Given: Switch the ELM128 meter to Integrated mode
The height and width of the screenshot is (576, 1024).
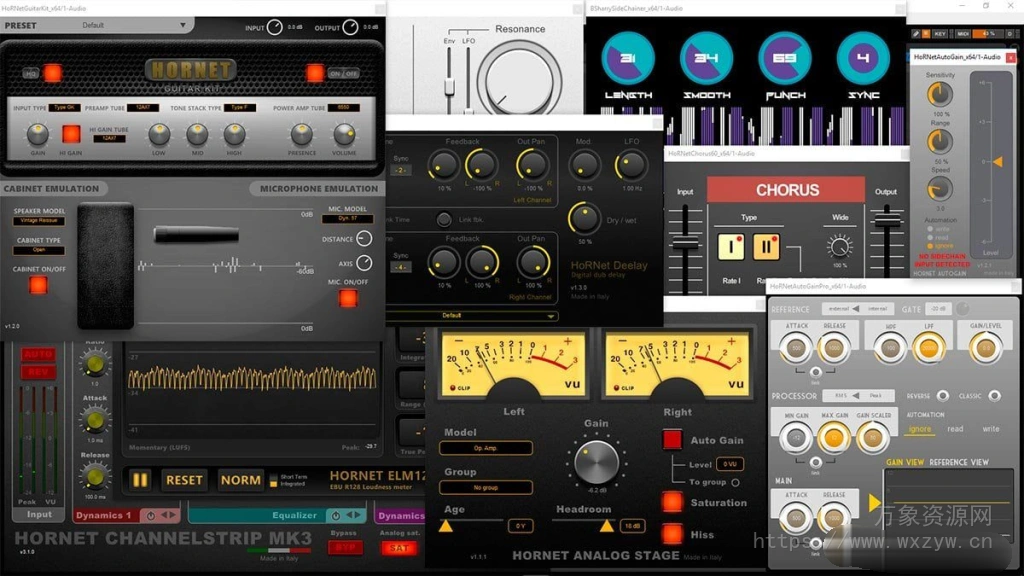Looking at the screenshot, I should tap(274, 484).
